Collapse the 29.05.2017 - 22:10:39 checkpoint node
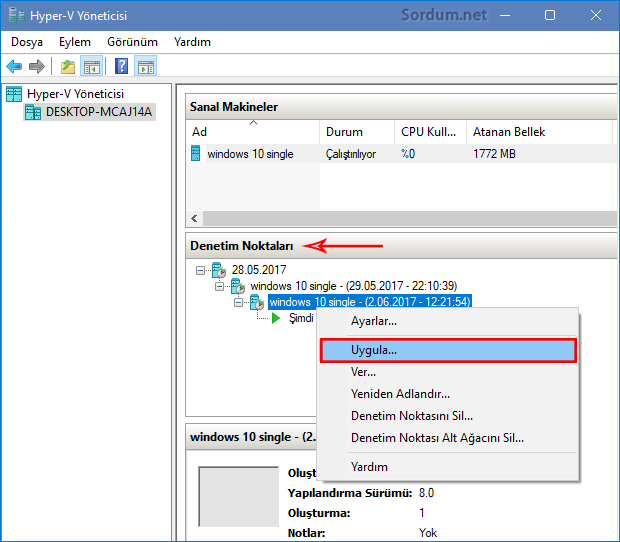Screen dimensions: 620x542 [x=219, y=287]
